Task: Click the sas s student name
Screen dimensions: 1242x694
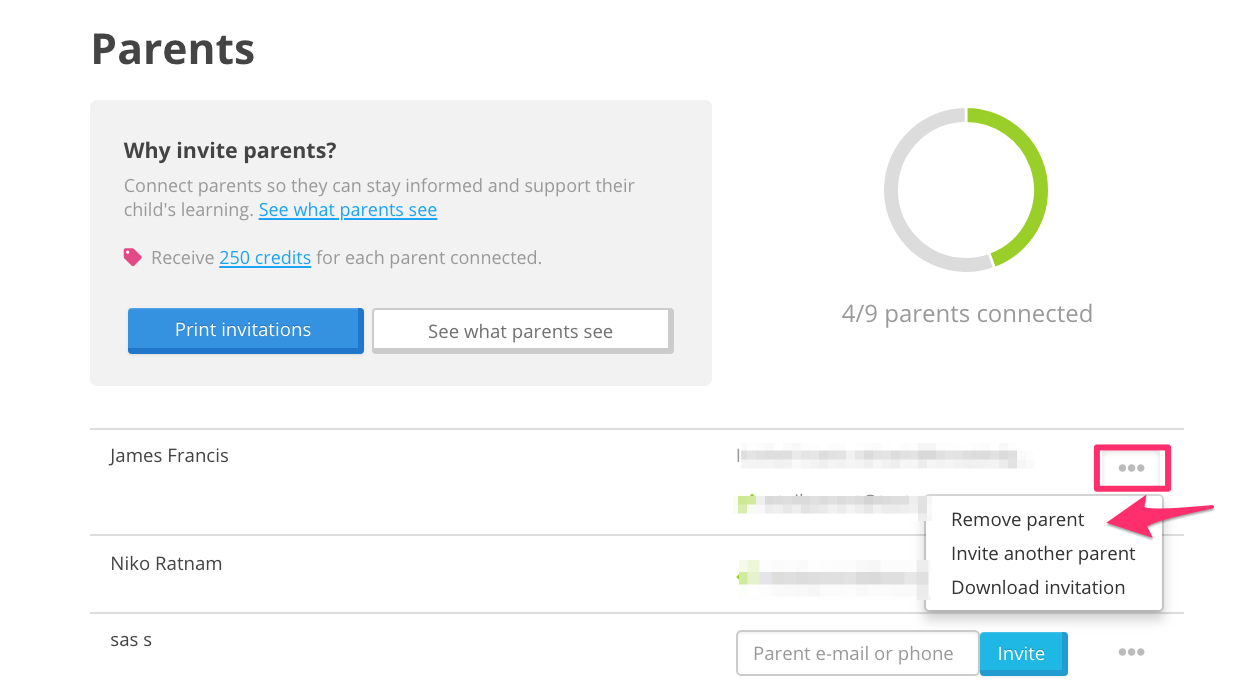Action: tap(131, 640)
